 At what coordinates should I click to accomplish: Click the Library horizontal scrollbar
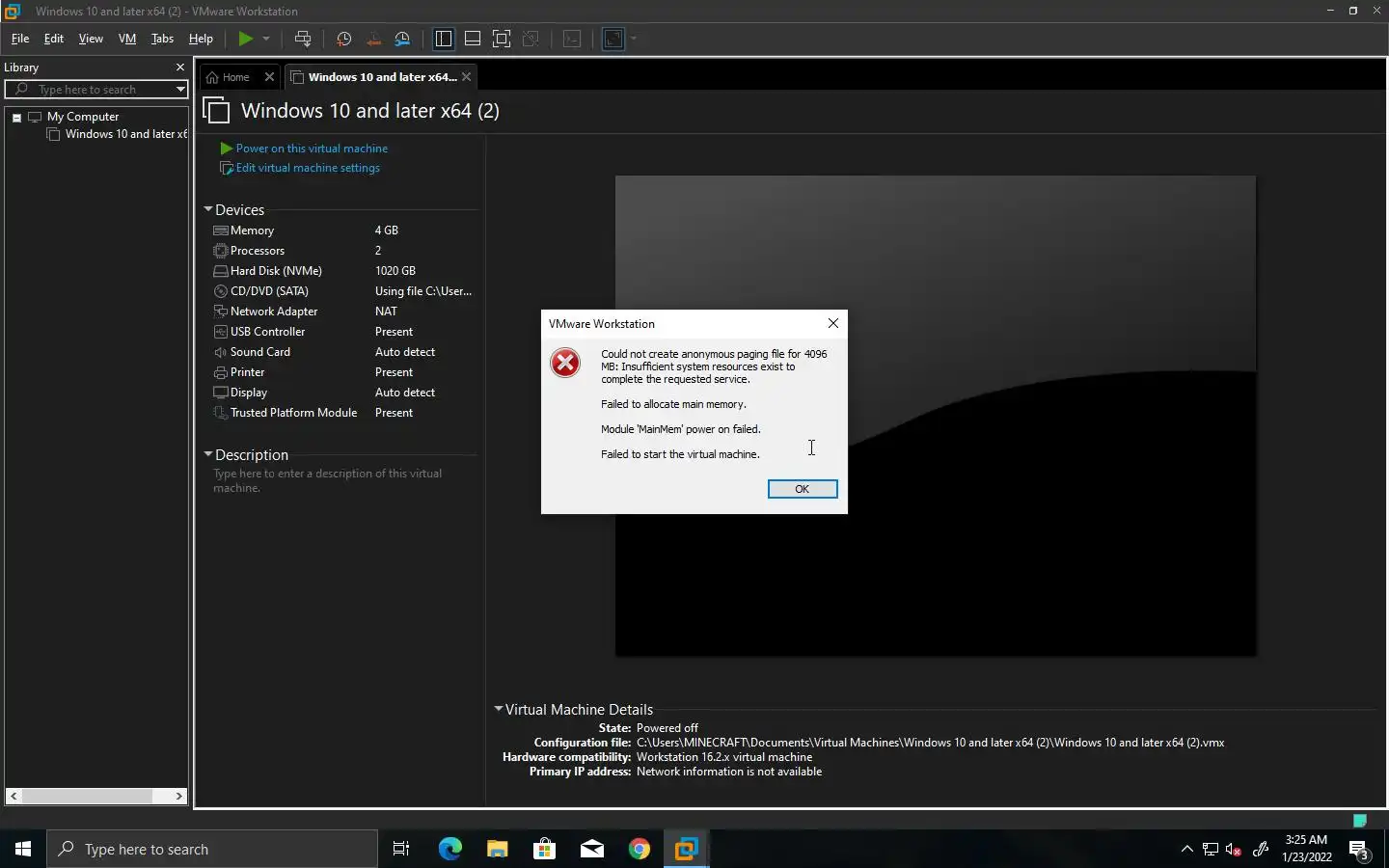(96, 796)
